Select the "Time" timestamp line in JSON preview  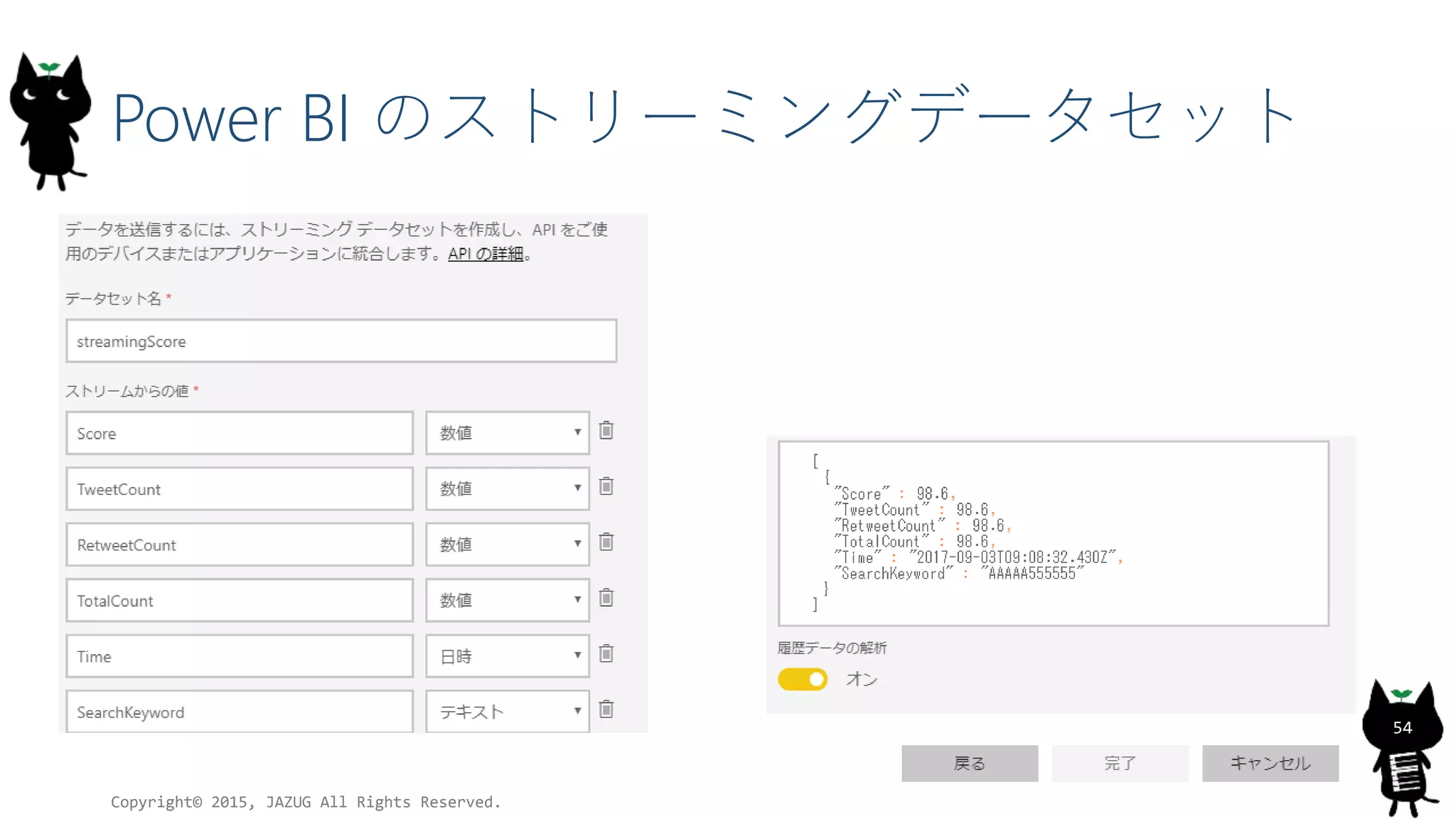(x=978, y=557)
